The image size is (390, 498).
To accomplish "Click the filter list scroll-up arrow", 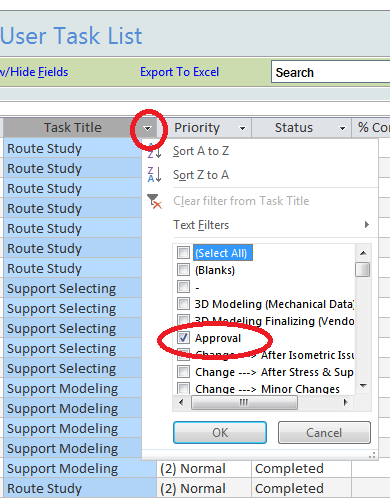I will [x=363, y=253].
